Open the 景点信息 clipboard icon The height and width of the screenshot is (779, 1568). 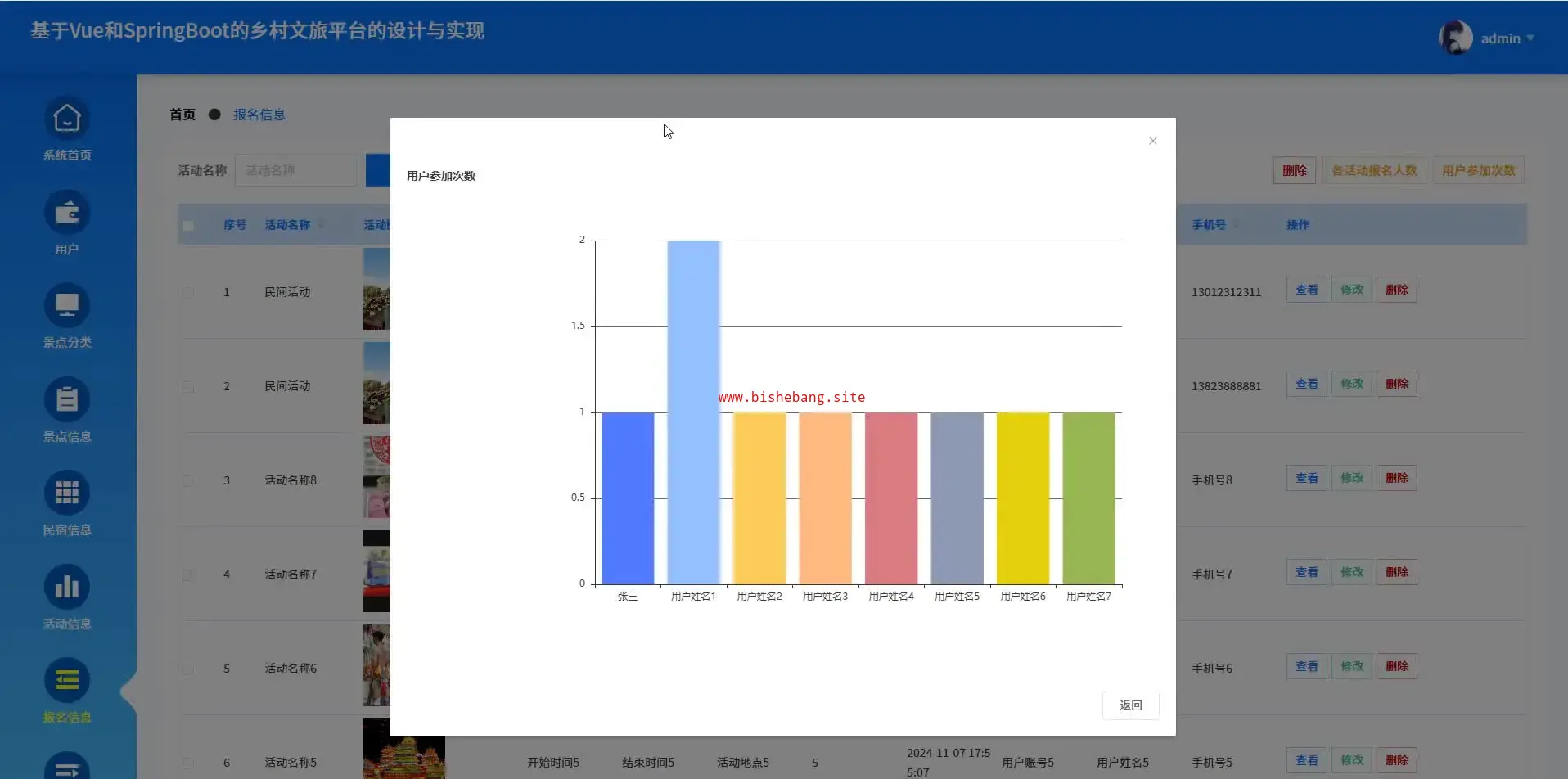[67, 400]
